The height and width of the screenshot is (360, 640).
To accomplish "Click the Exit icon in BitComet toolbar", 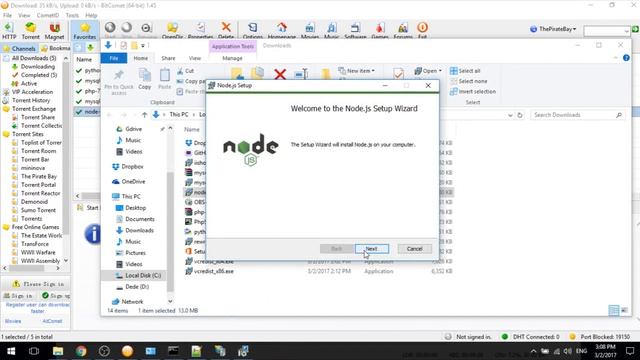I will point(422,31).
